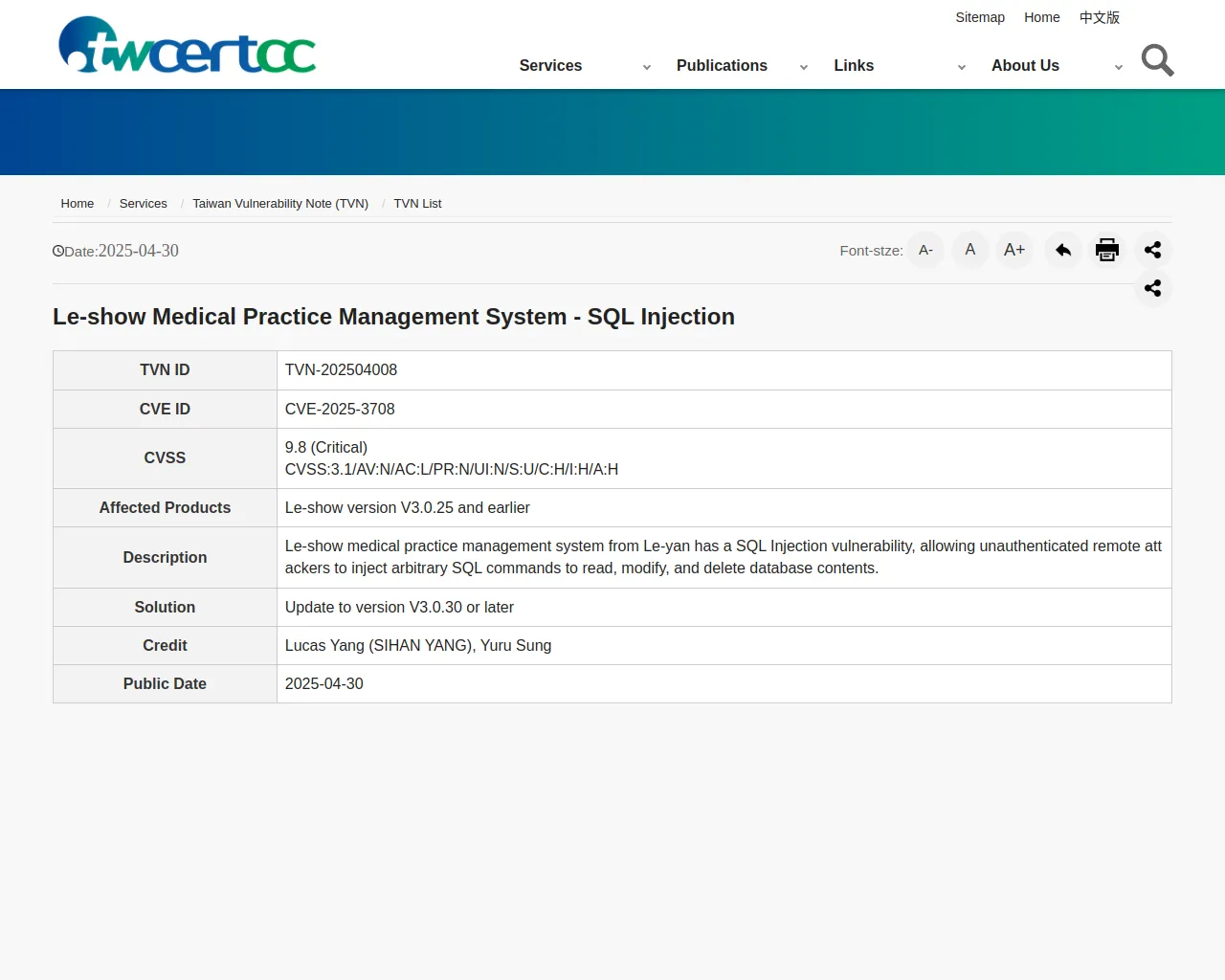Expand the Services menu chevron

pyautogui.click(x=647, y=67)
